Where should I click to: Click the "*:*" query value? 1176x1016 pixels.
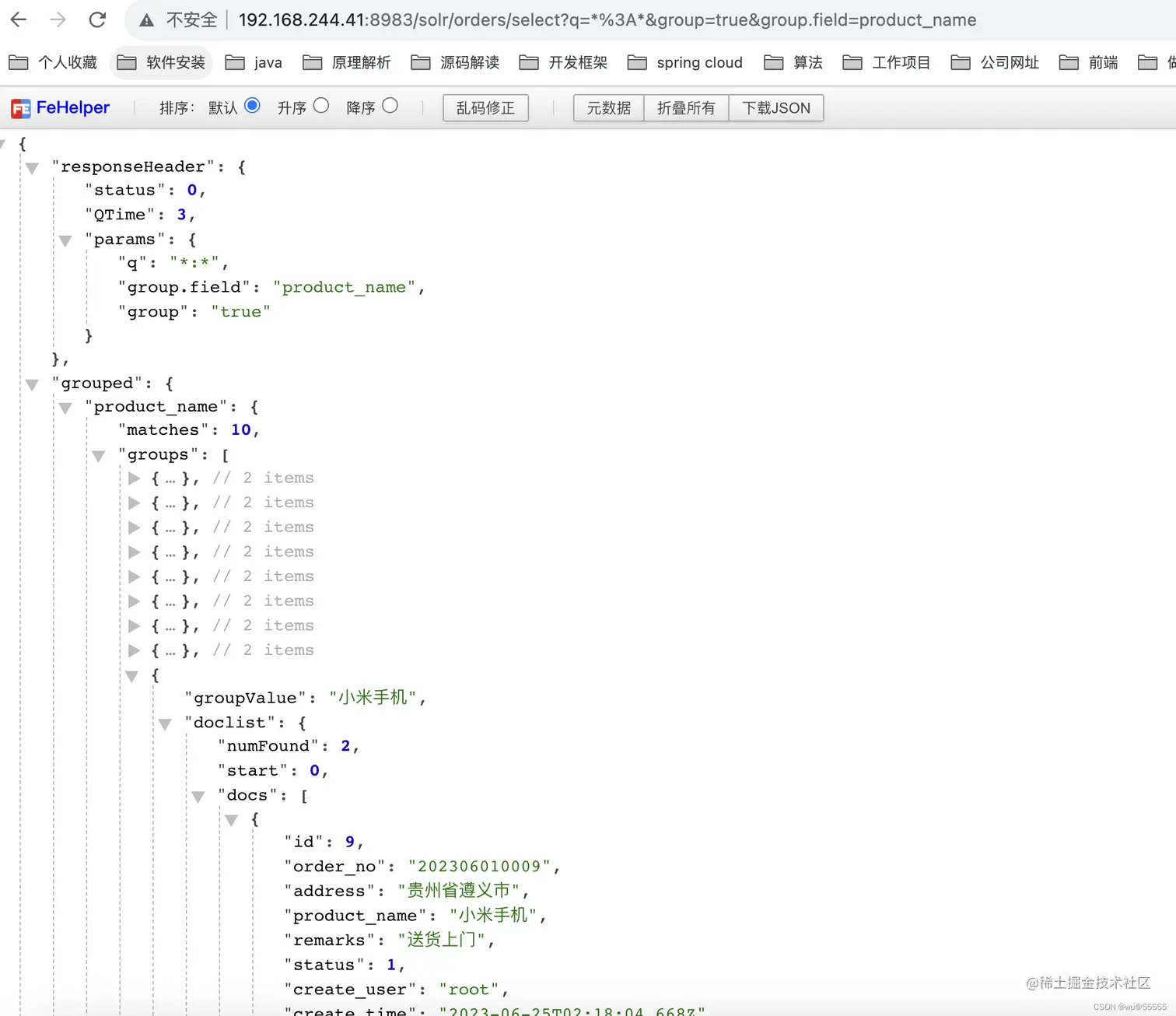[x=194, y=262]
